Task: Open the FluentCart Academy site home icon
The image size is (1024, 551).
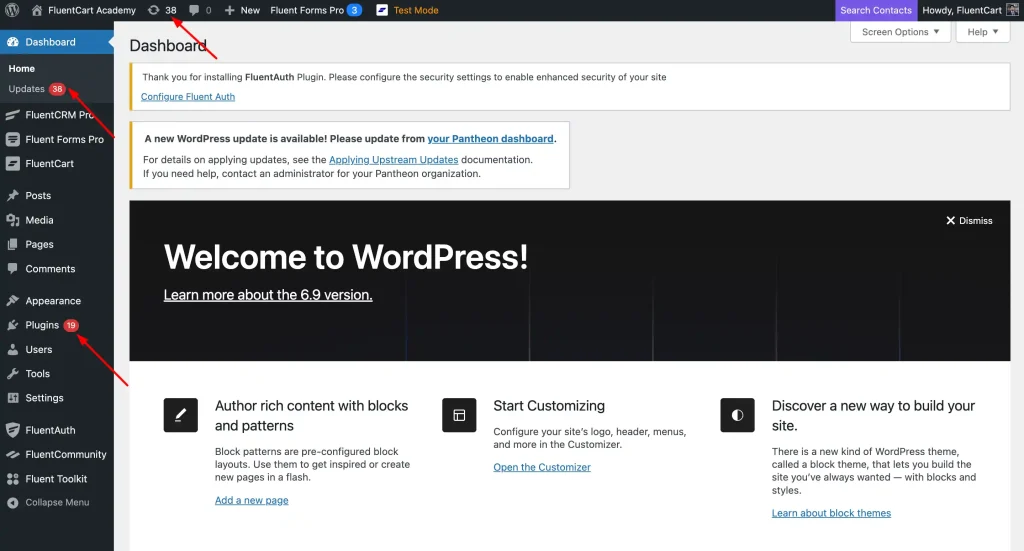Action: 37,10
